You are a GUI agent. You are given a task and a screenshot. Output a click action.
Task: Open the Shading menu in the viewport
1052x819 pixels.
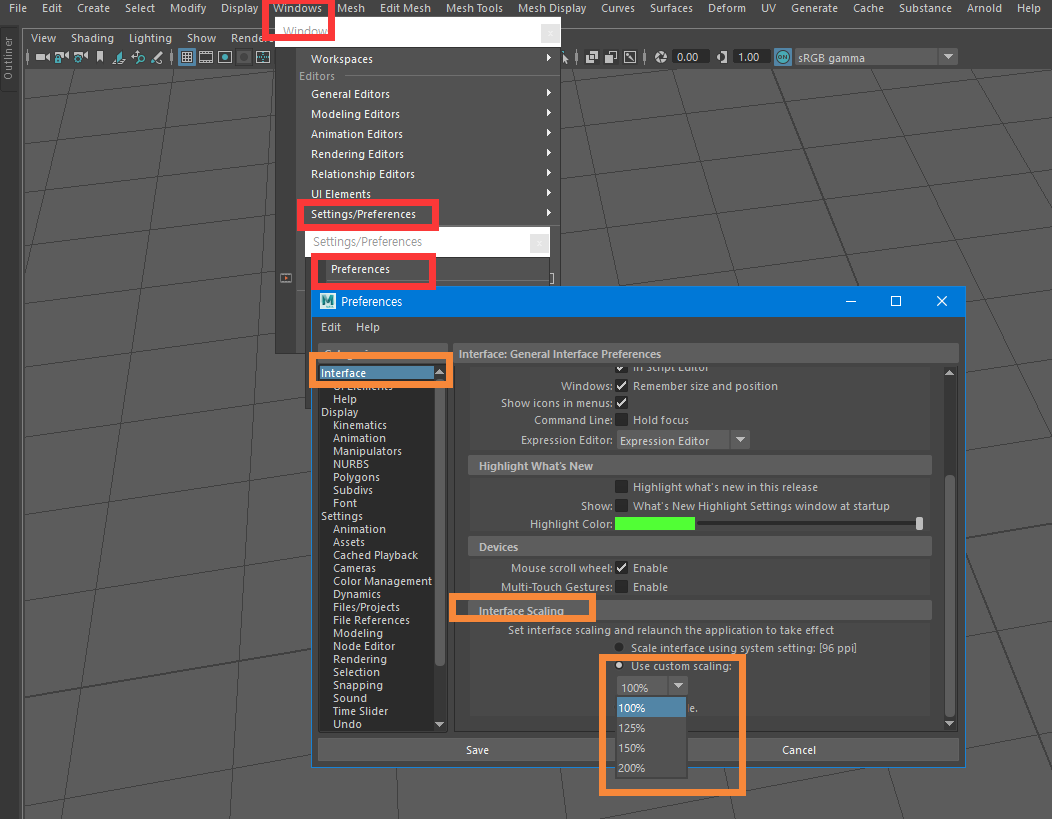(x=92, y=37)
